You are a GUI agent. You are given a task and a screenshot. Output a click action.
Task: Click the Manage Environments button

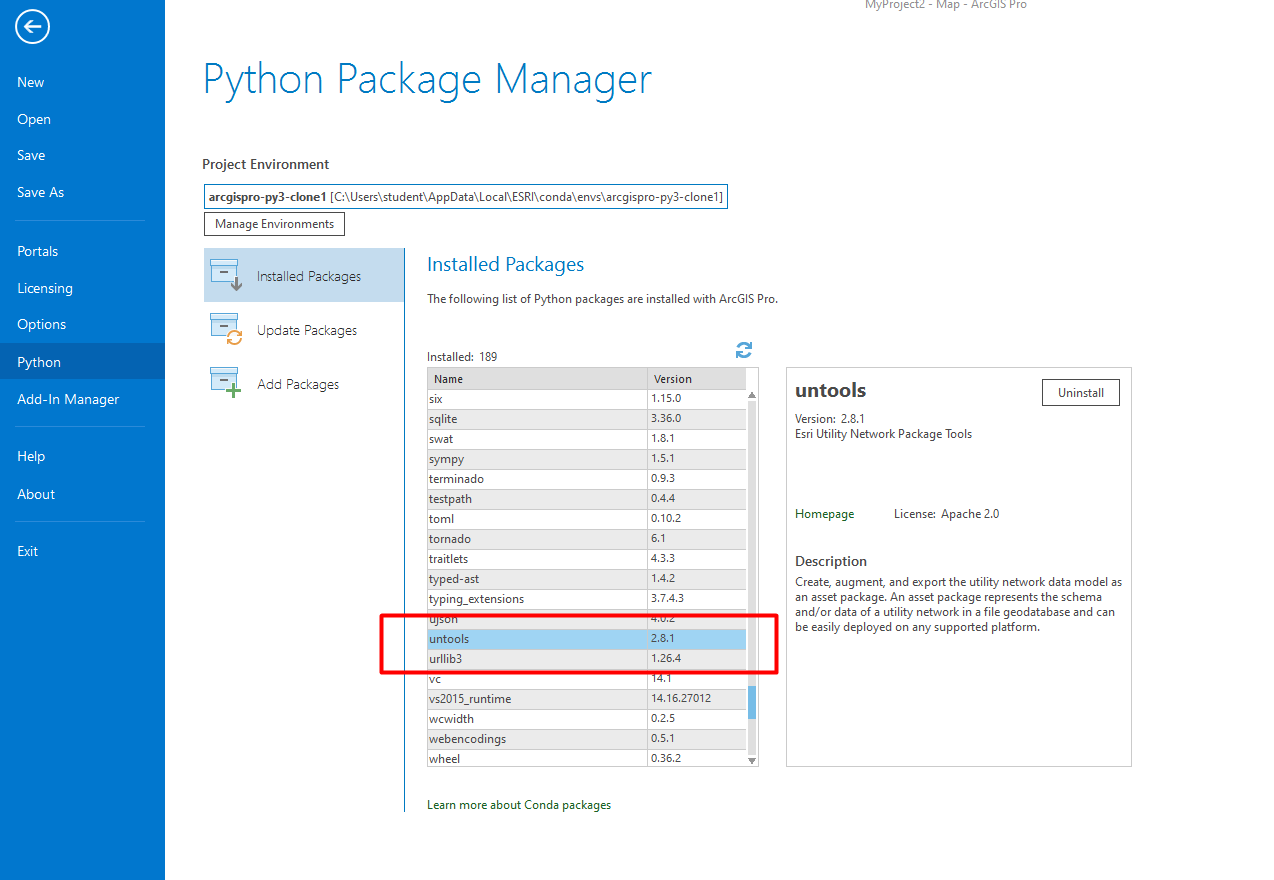pyautogui.click(x=274, y=224)
